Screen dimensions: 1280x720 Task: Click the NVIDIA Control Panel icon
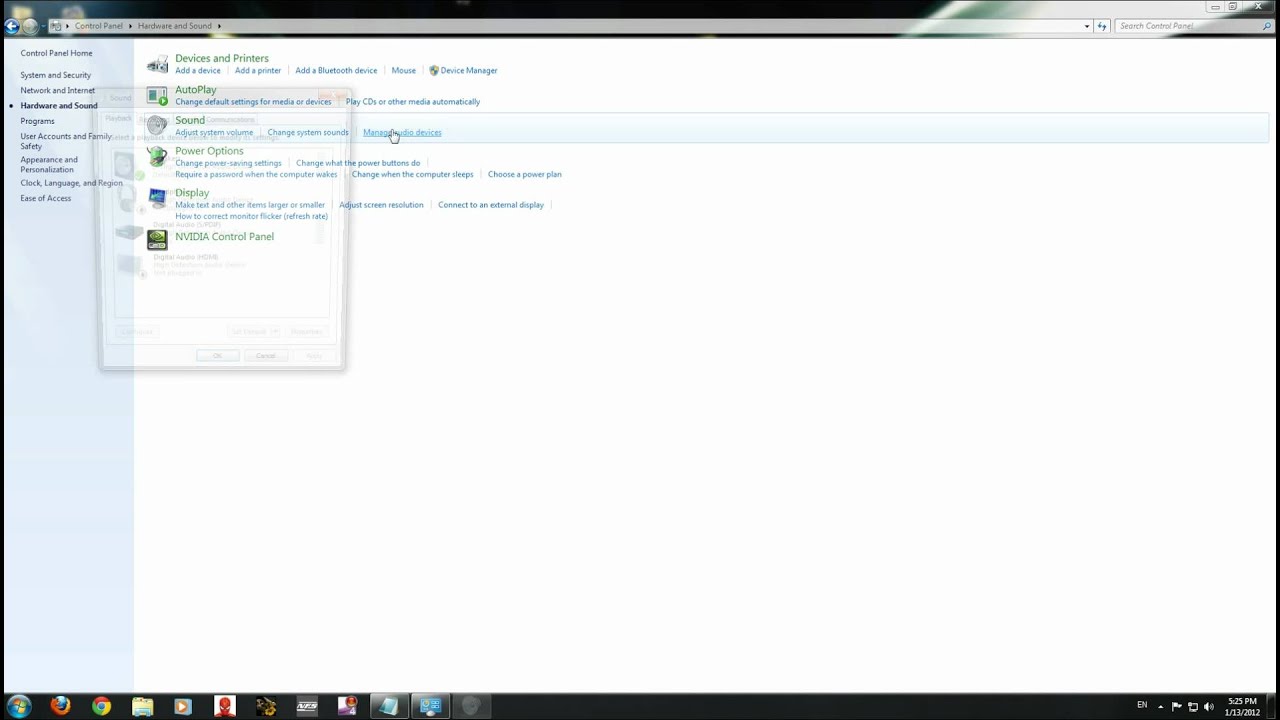(x=157, y=239)
